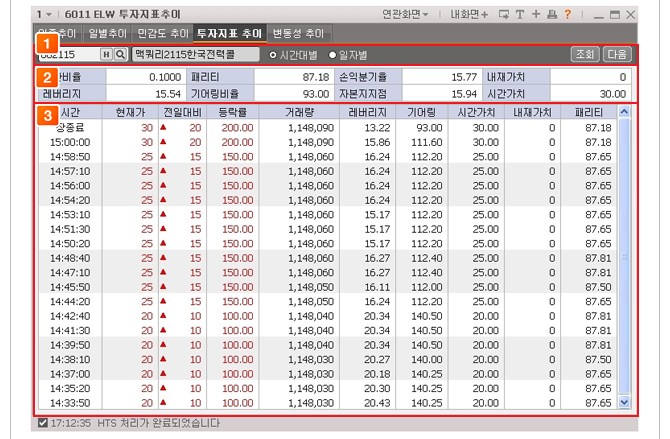This screenshot has width=670, height=439.
Task: Select the 일자별 radio button
Action: click(332, 55)
